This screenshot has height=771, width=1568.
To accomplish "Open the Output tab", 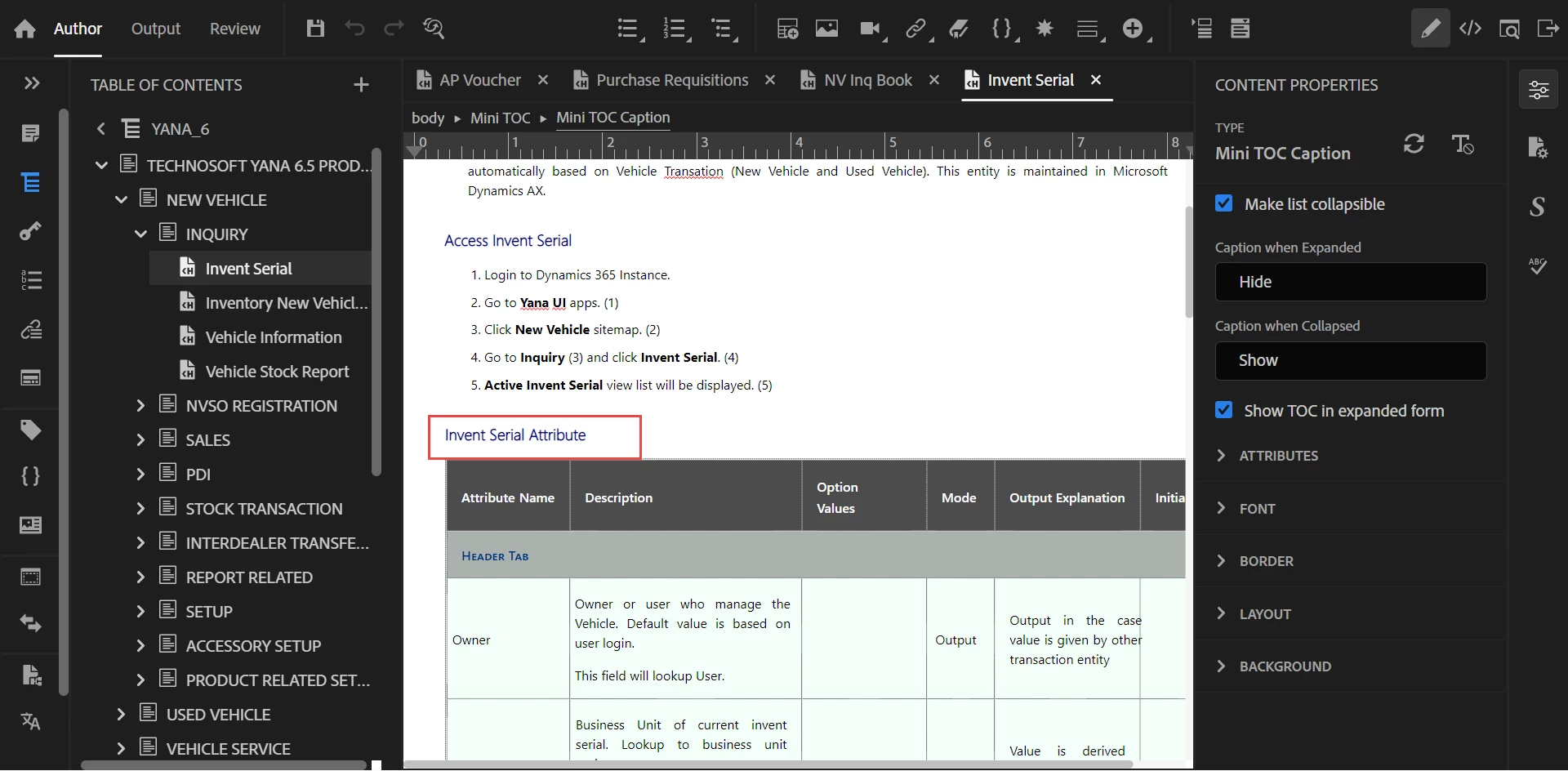I will [156, 29].
